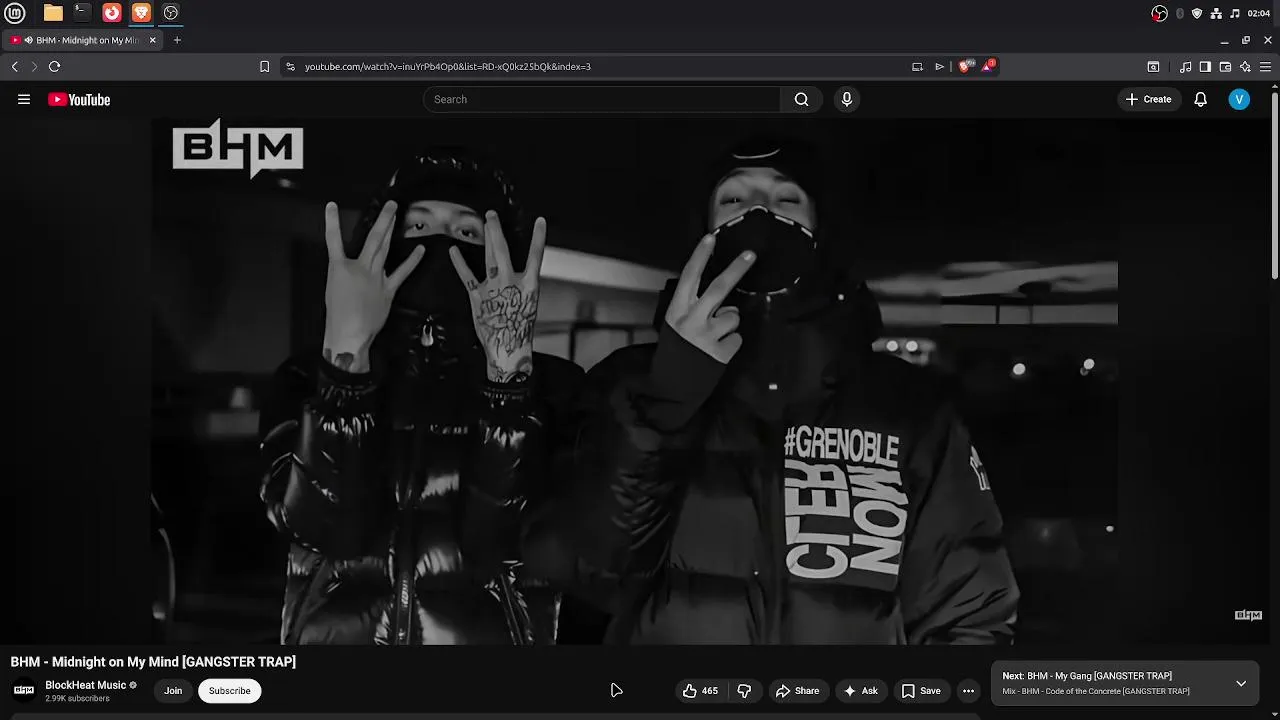
Task: Save the video to a playlist
Action: coord(921,691)
